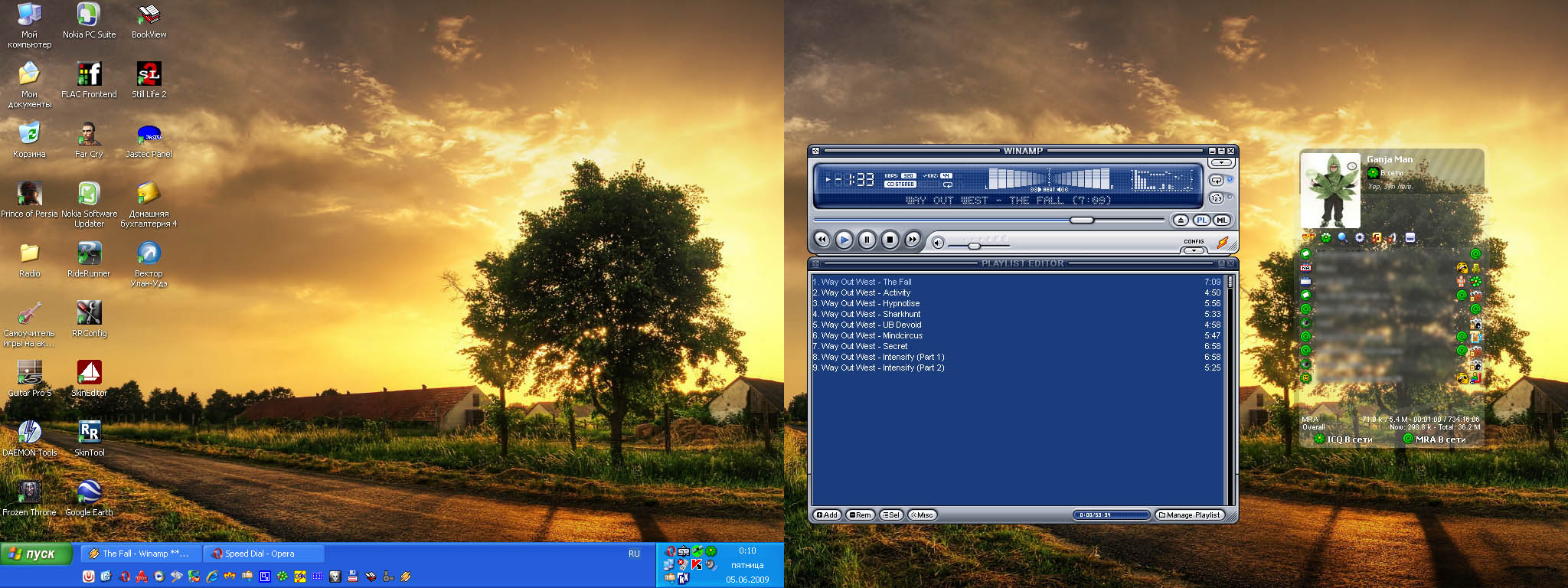Toggle the playlist editor with PL button
Viewport: 1568px width, 588px height.
point(1201,220)
